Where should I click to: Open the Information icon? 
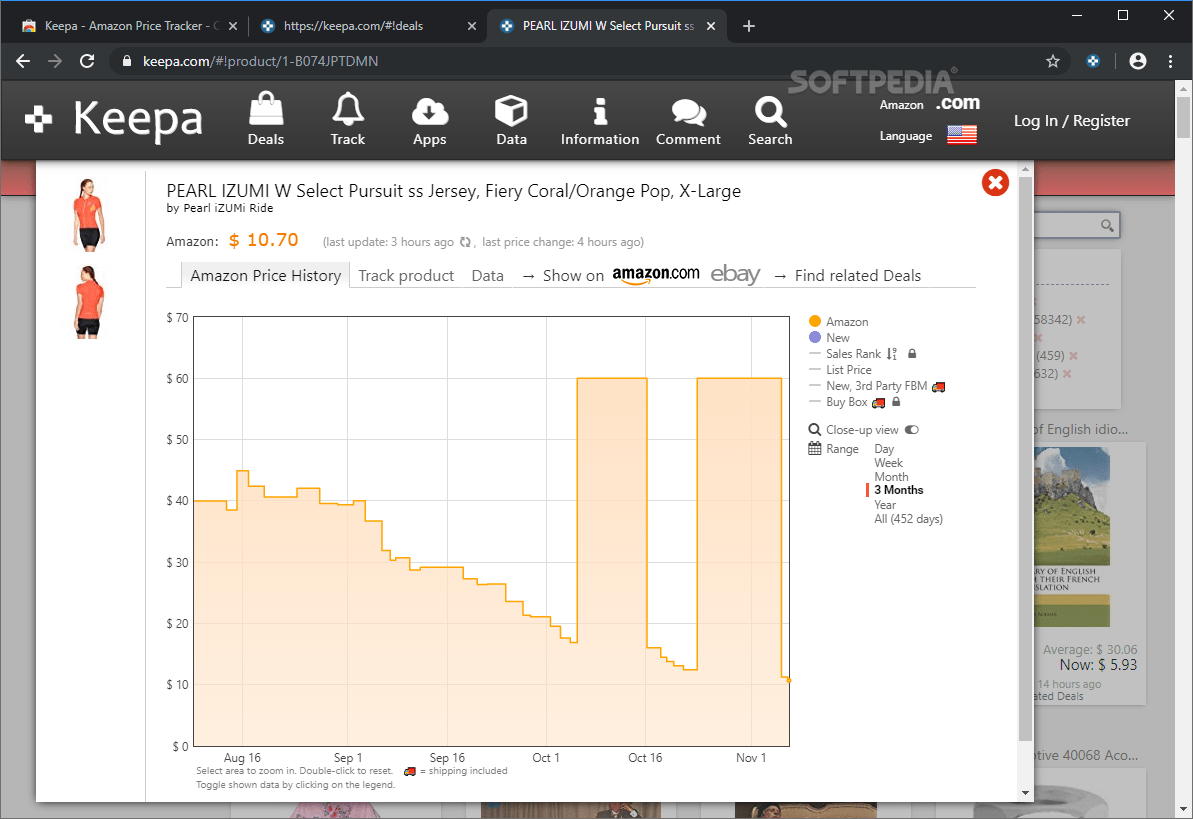(x=600, y=120)
